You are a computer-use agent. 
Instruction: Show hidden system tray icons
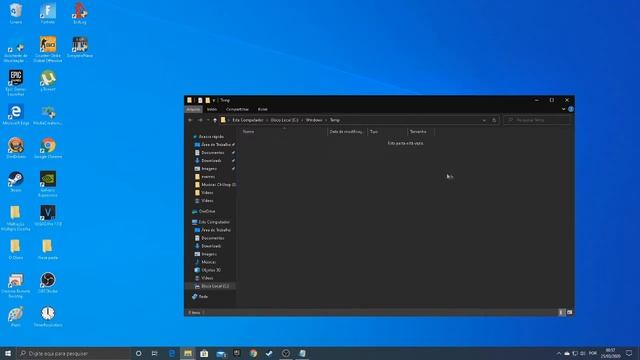coord(559,353)
